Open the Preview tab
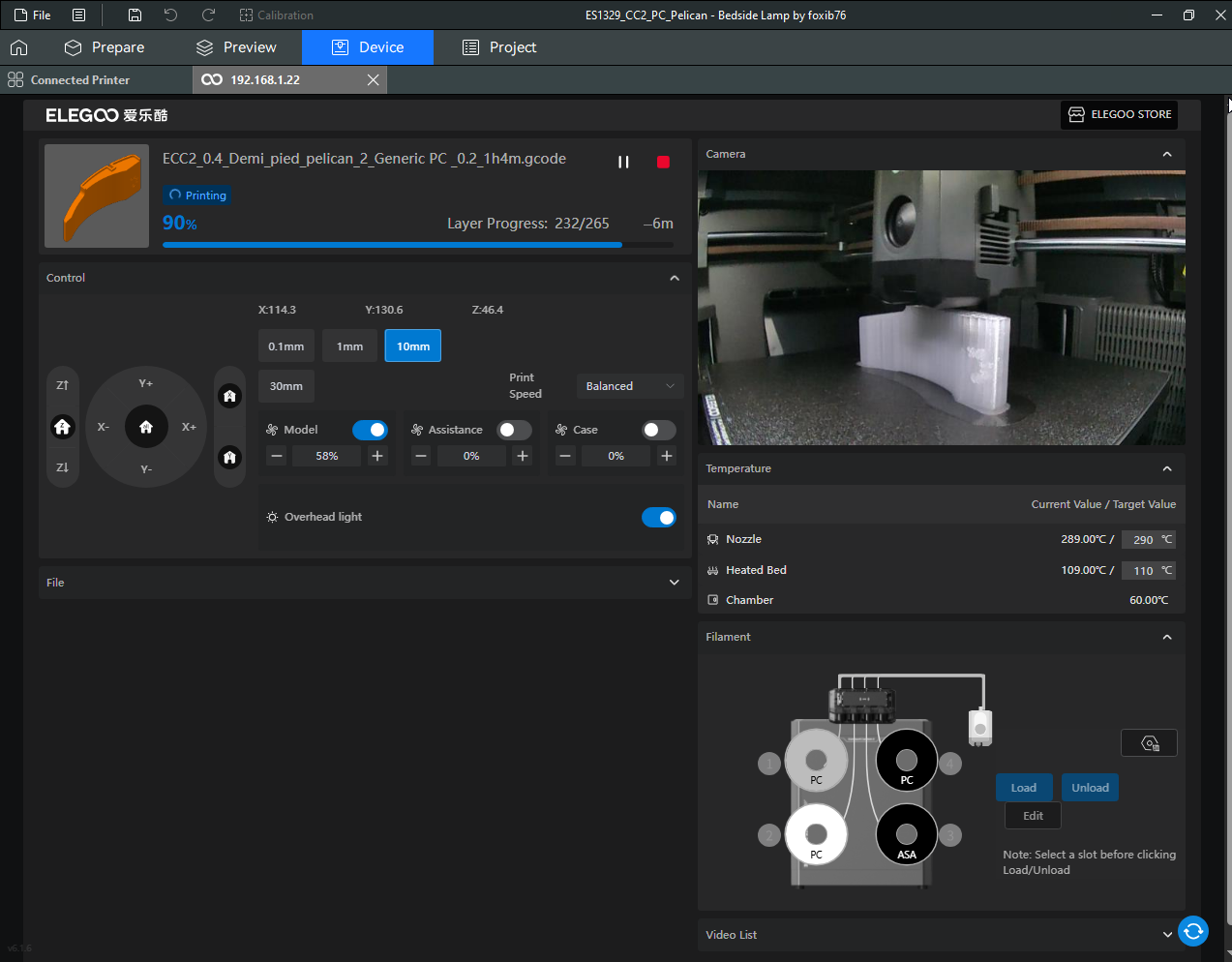The image size is (1232, 962). (236, 47)
